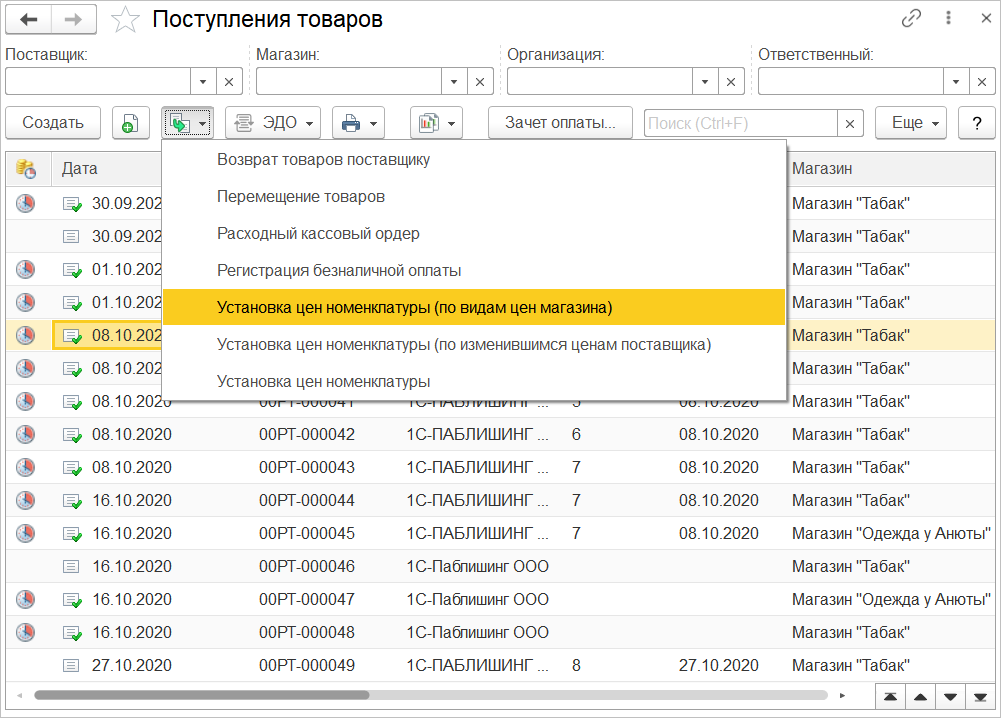
Task: Click the payment status column header icon
Action: pyautogui.click(x=26, y=169)
